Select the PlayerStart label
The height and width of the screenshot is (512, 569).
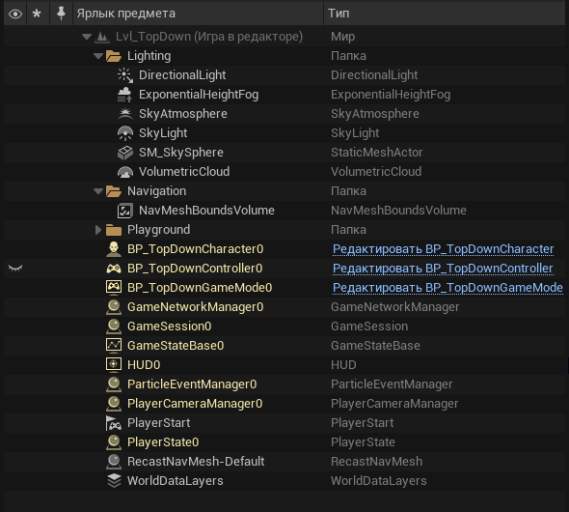tap(159, 423)
